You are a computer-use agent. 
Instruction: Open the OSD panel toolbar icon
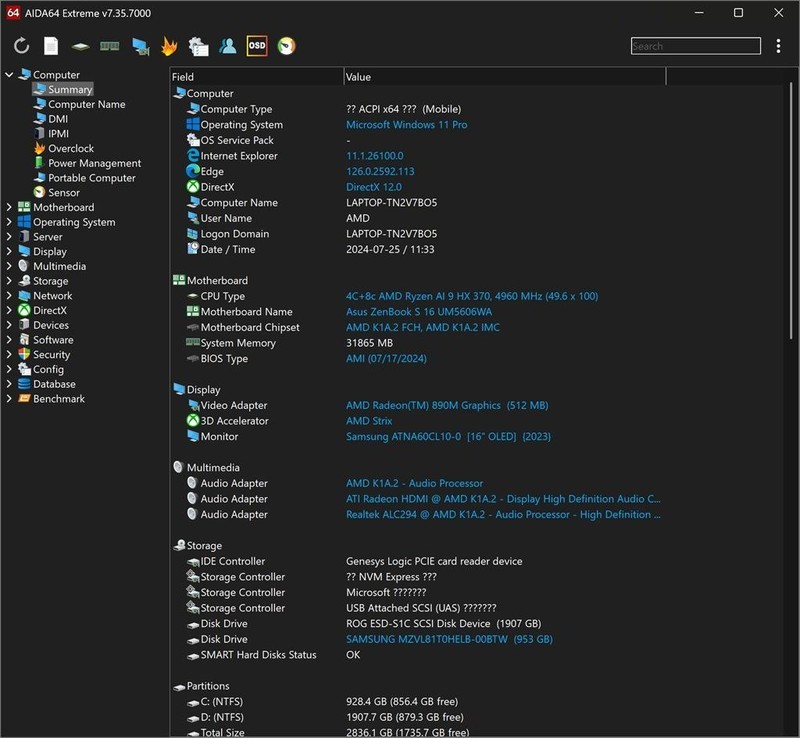257,46
